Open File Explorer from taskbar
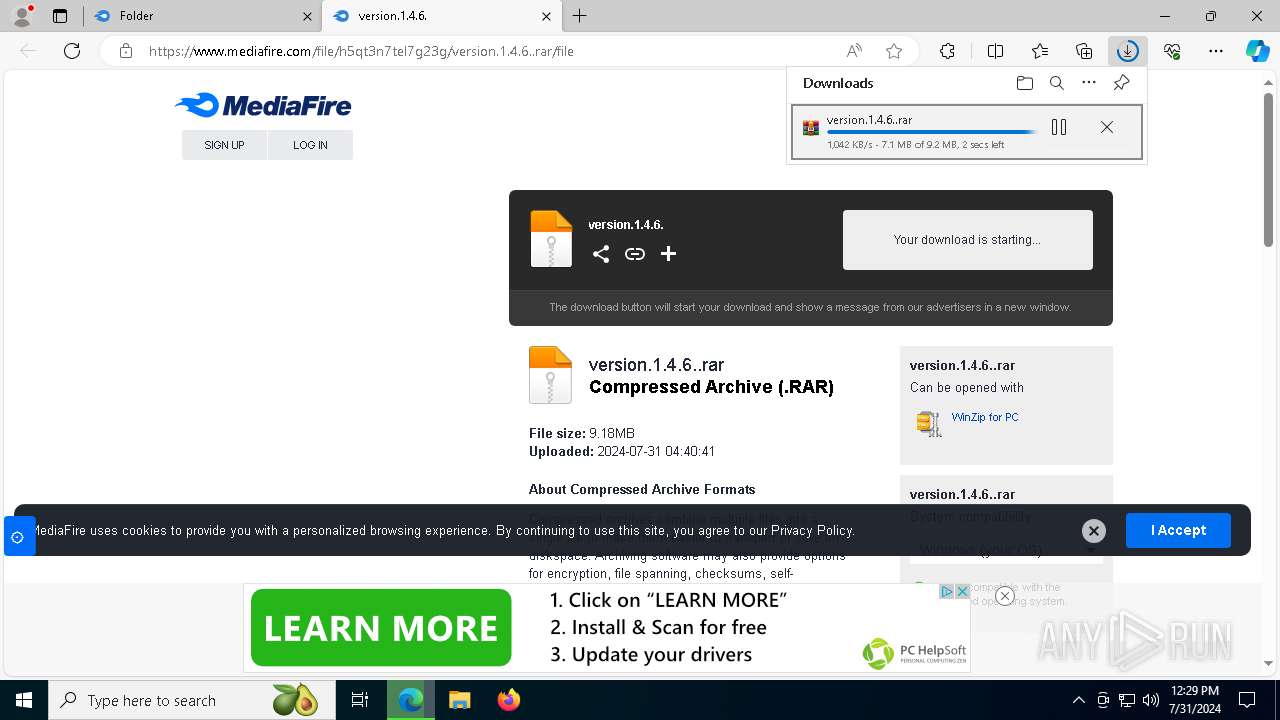This screenshot has height=720, width=1280. pyautogui.click(x=459, y=700)
